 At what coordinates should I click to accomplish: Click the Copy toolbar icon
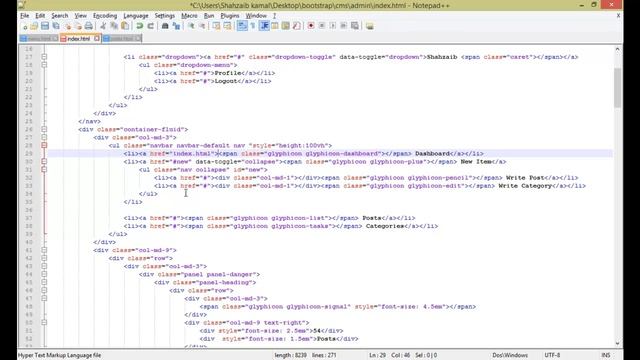click(x=114, y=26)
